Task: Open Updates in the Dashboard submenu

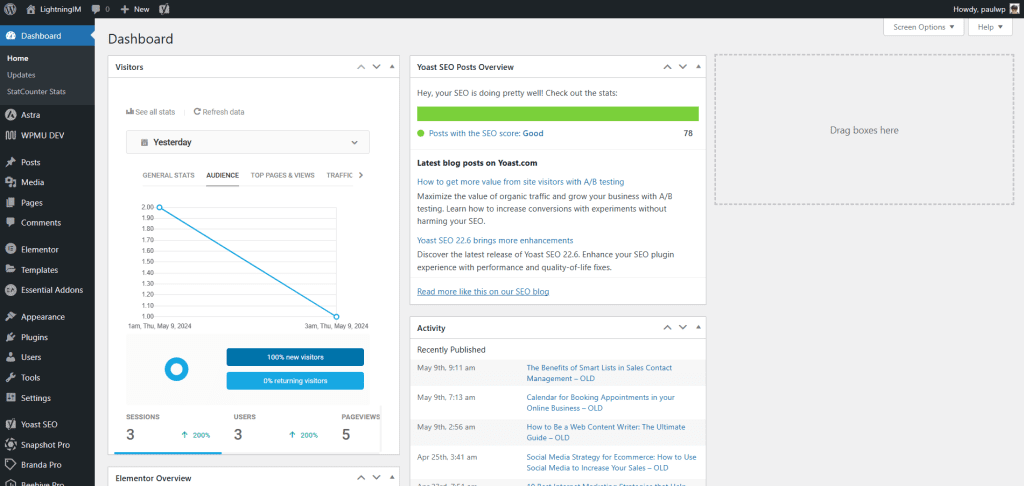Action: [x=22, y=75]
